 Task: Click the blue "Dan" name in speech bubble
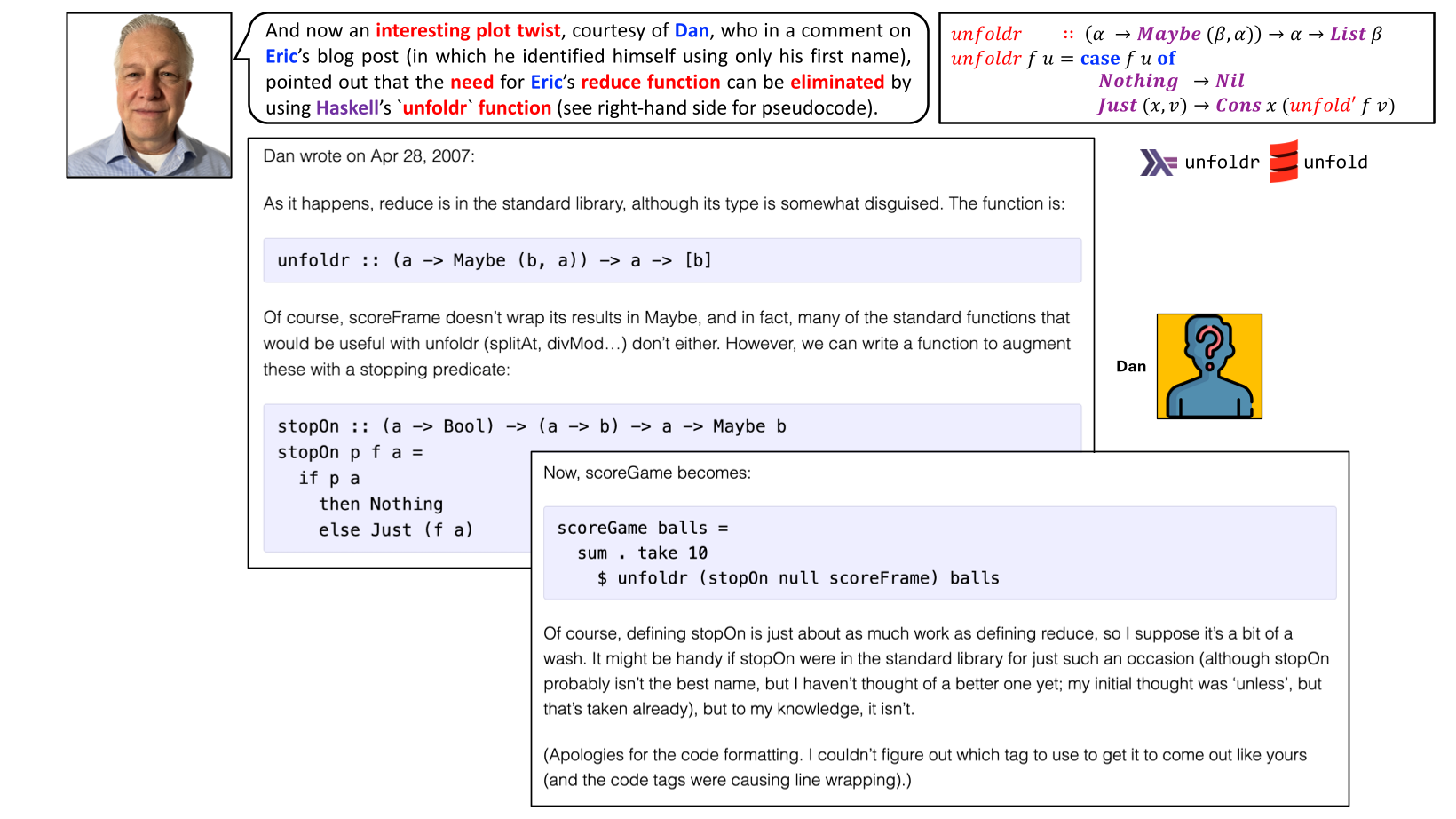click(692, 30)
